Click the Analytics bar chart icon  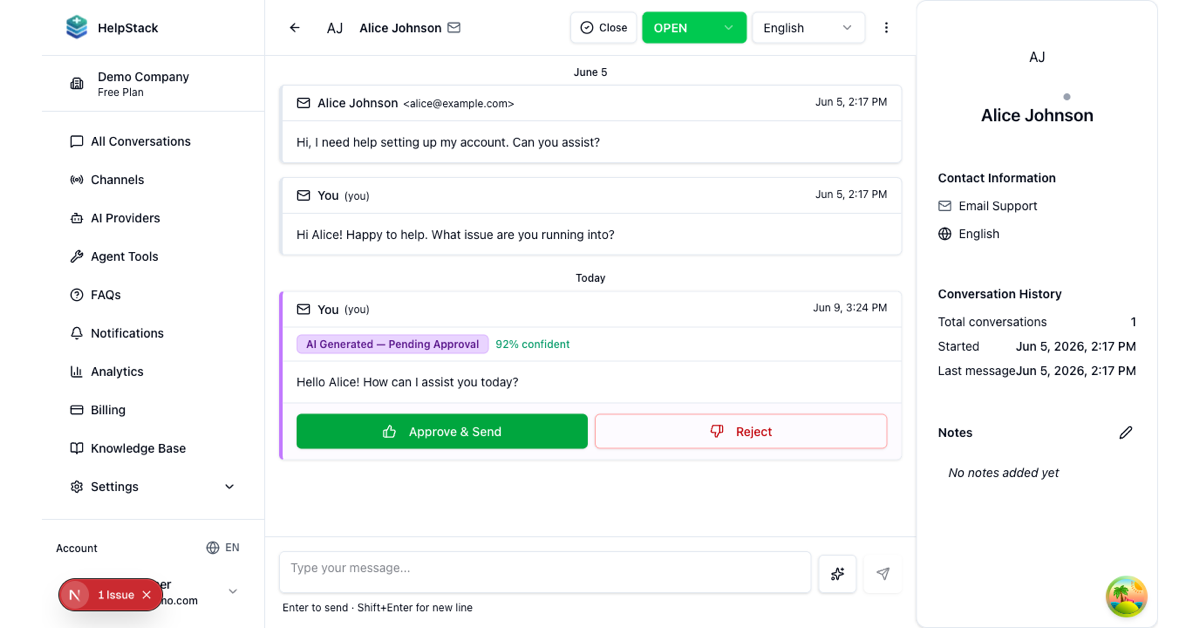pyautogui.click(x=77, y=372)
